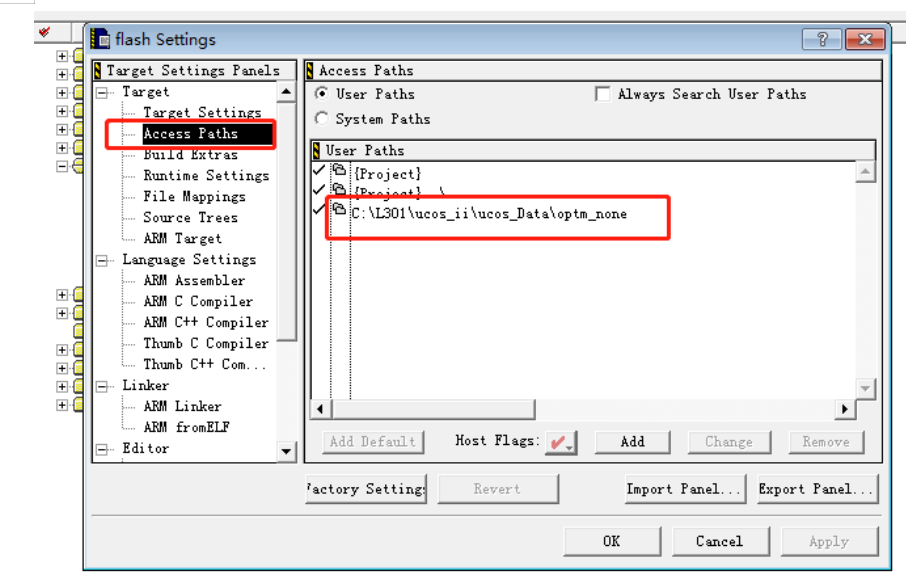Confirm settings with the OK button
The image size is (906, 579).
point(612,541)
